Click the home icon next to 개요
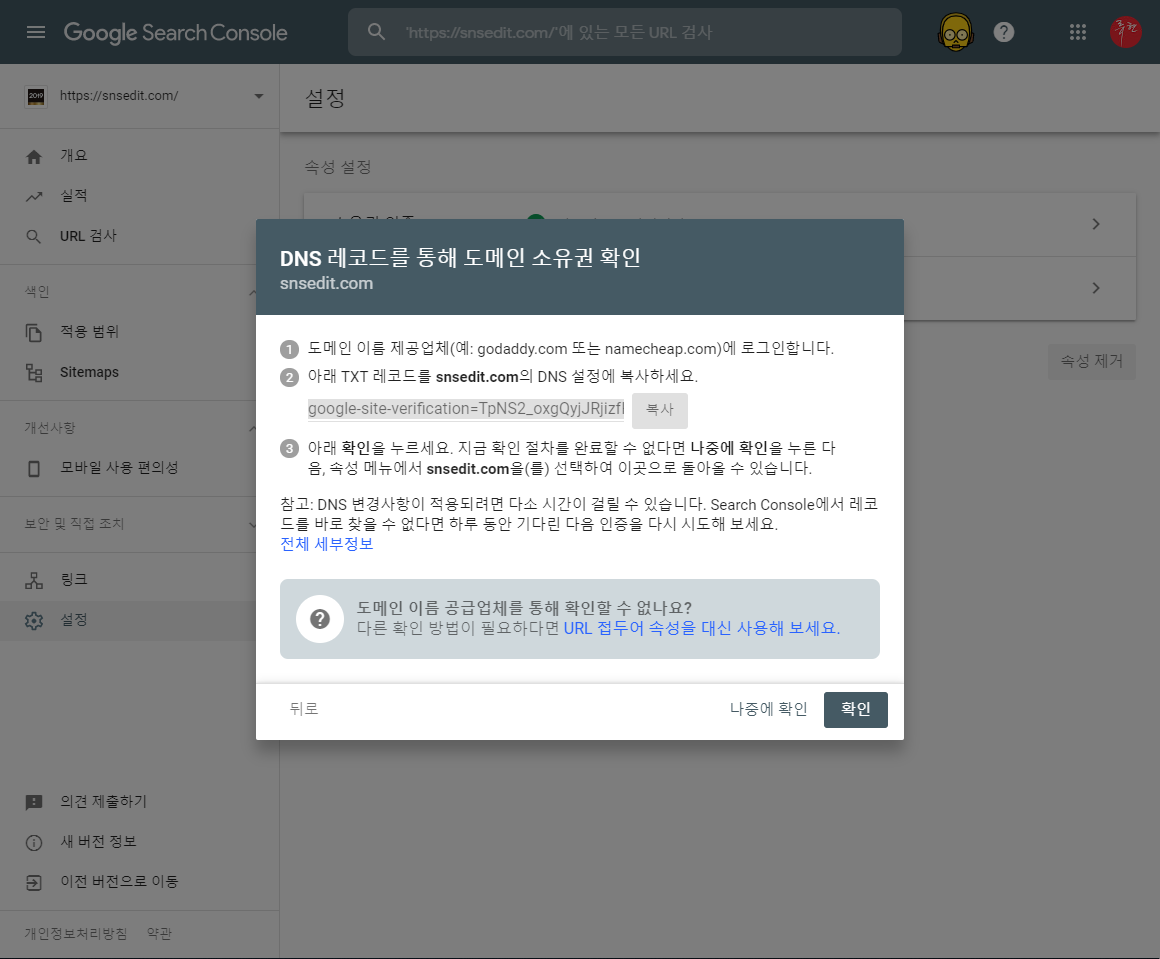This screenshot has height=959, width=1160. pyautogui.click(x=34, y=156)
